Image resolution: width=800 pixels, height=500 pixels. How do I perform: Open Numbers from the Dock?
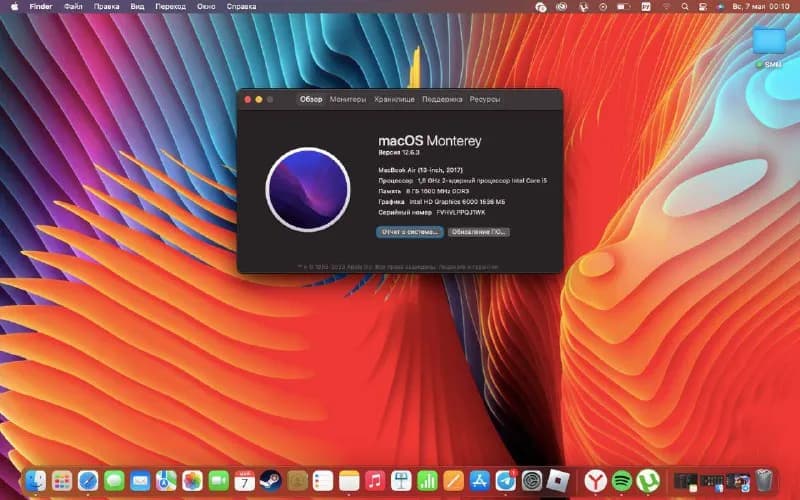(x=428, y=481)
